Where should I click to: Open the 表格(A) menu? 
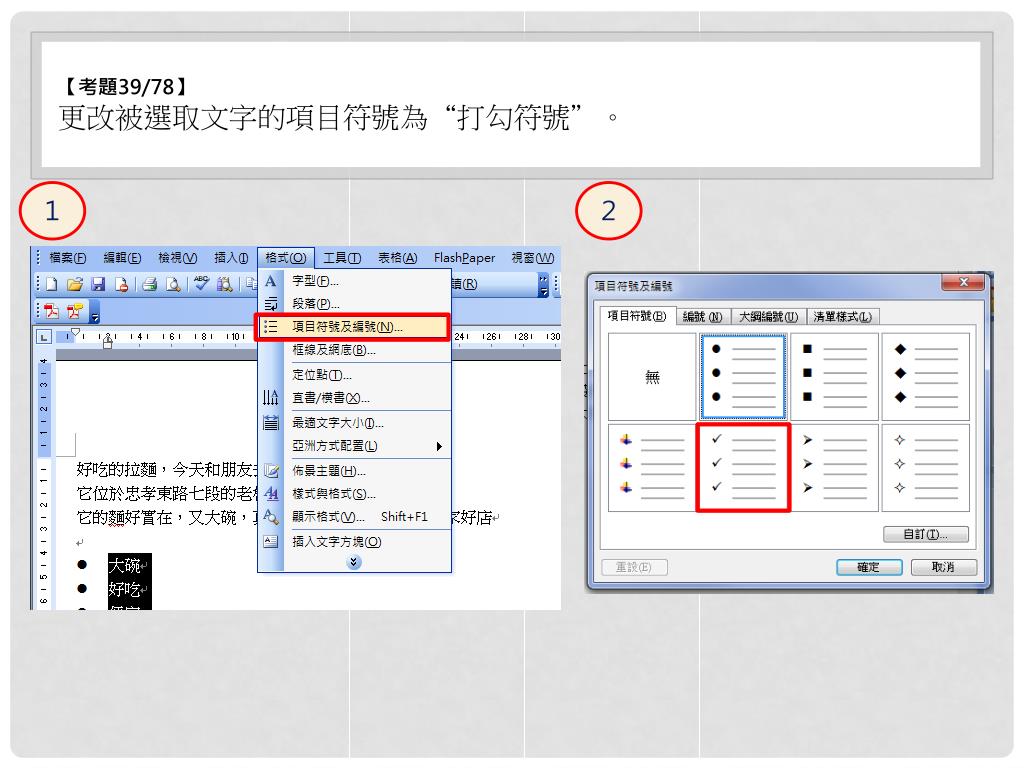pyautogui.click(x=398, y=258)
